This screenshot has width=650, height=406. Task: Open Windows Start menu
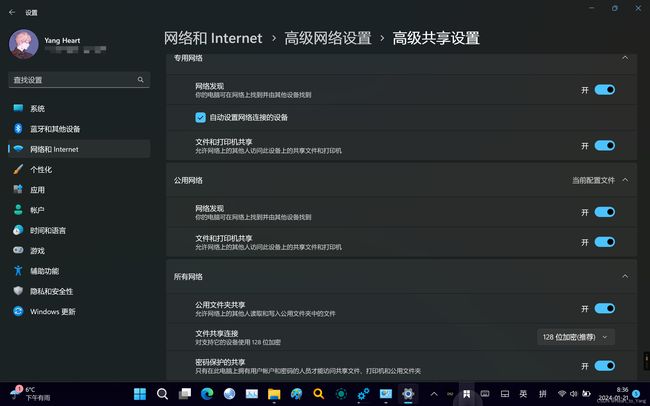[x=140, y=394]
